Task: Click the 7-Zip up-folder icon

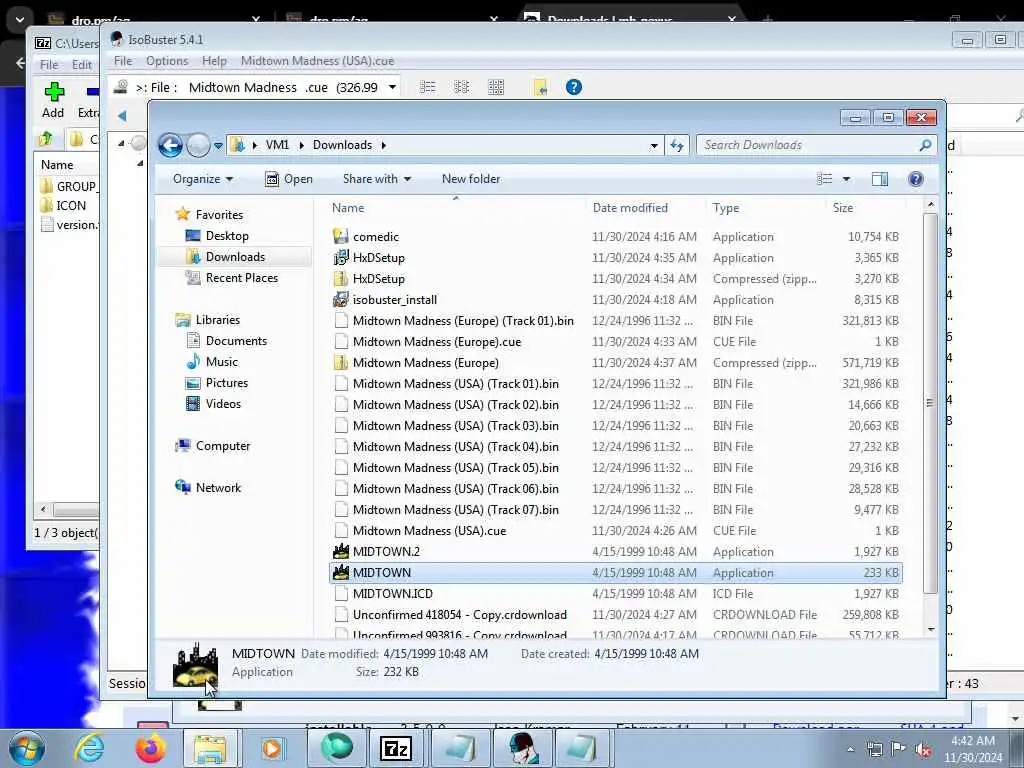Action: pyautogui.click(x=46, y=138)
